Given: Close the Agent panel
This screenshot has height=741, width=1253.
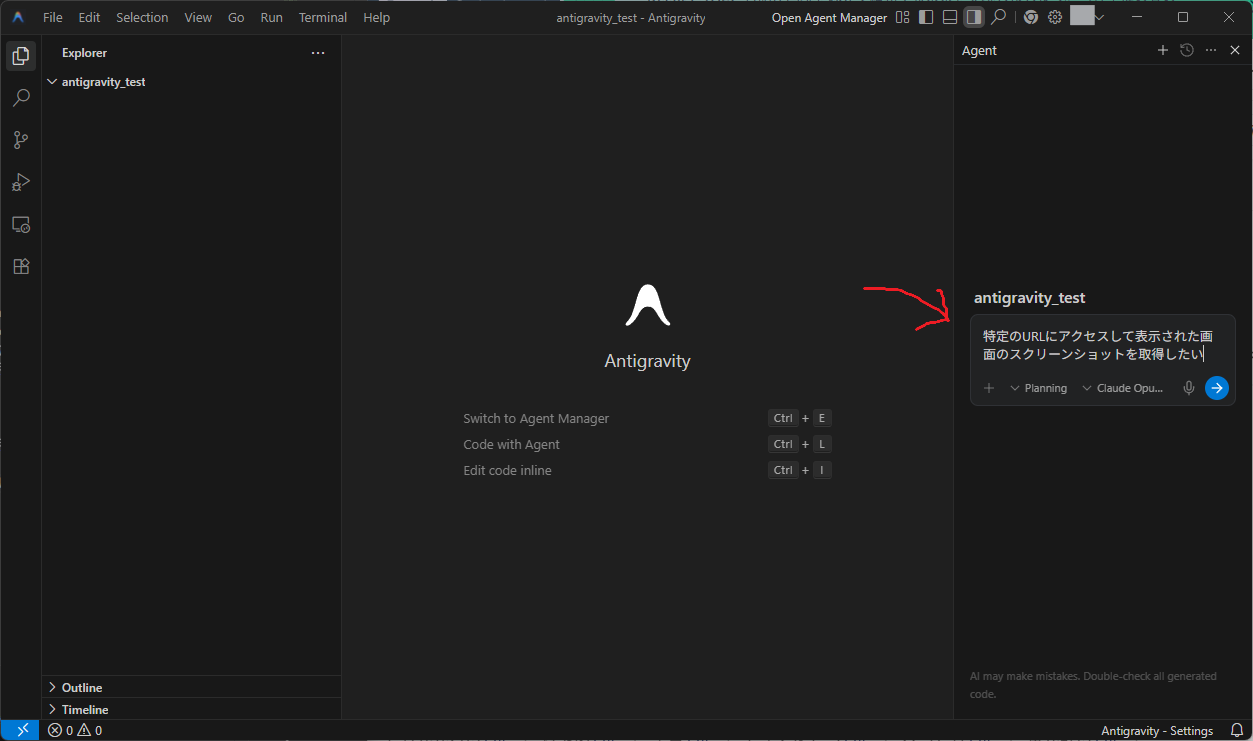Looking at the screenshot, I should 1235,50.
